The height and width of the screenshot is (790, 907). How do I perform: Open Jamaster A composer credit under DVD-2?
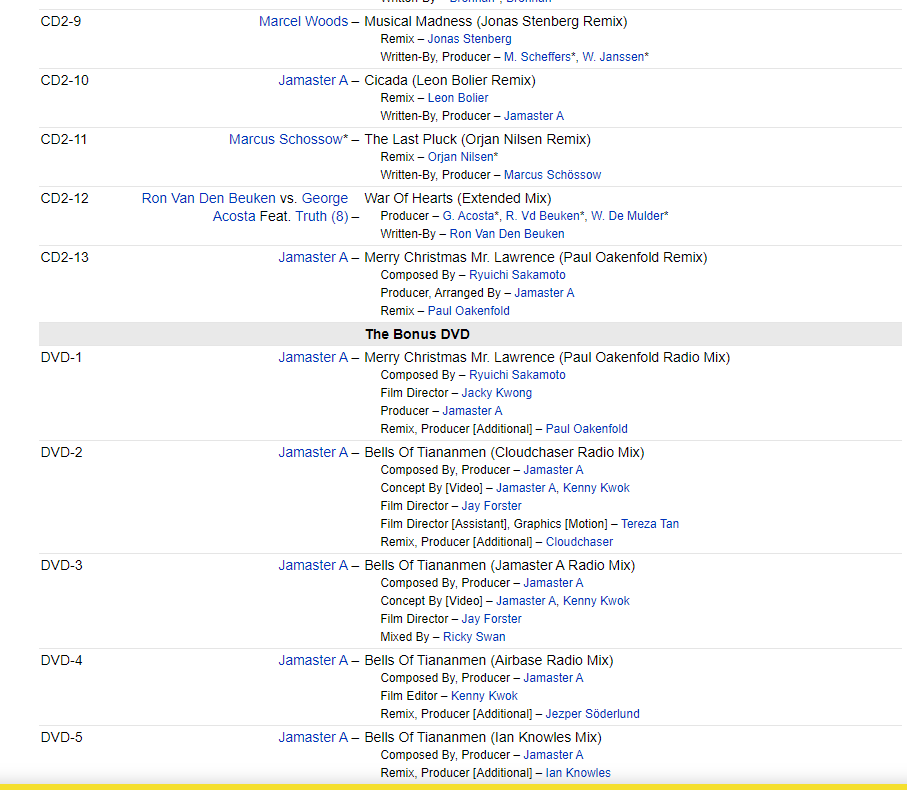pyautogui.click(x=553, y=470)
